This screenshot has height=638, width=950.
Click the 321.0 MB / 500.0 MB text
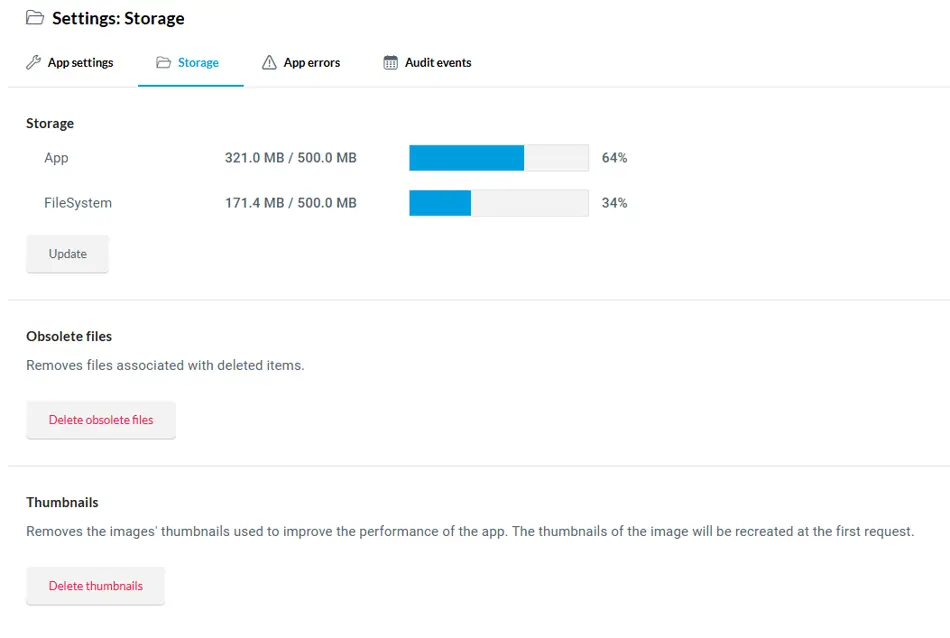tap(291, 158)
